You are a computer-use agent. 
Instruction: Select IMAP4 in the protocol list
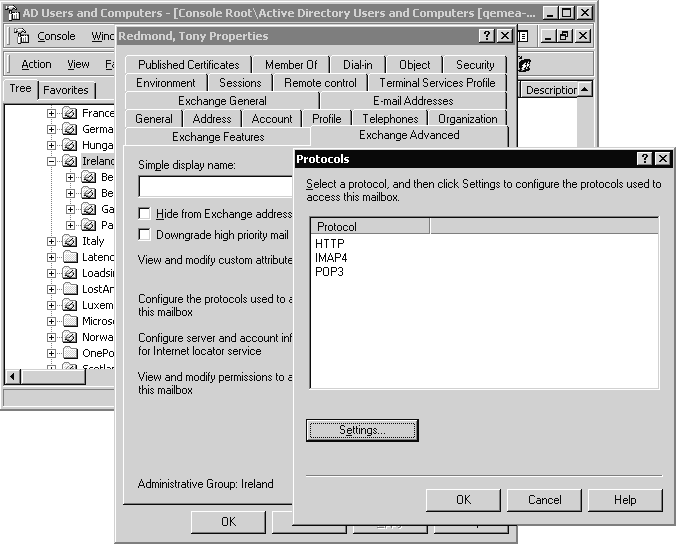331,258
